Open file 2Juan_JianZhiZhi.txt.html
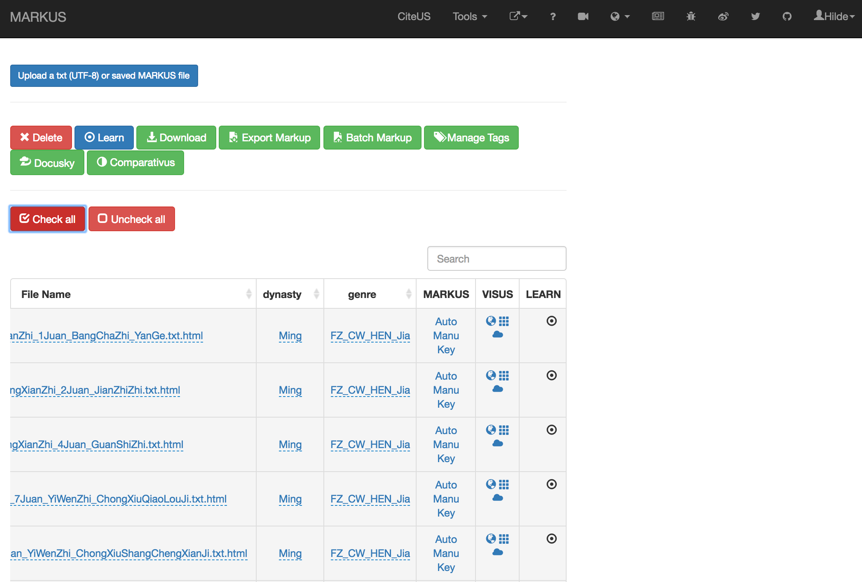This screenshot has height=582, width=862. point(95,390)
